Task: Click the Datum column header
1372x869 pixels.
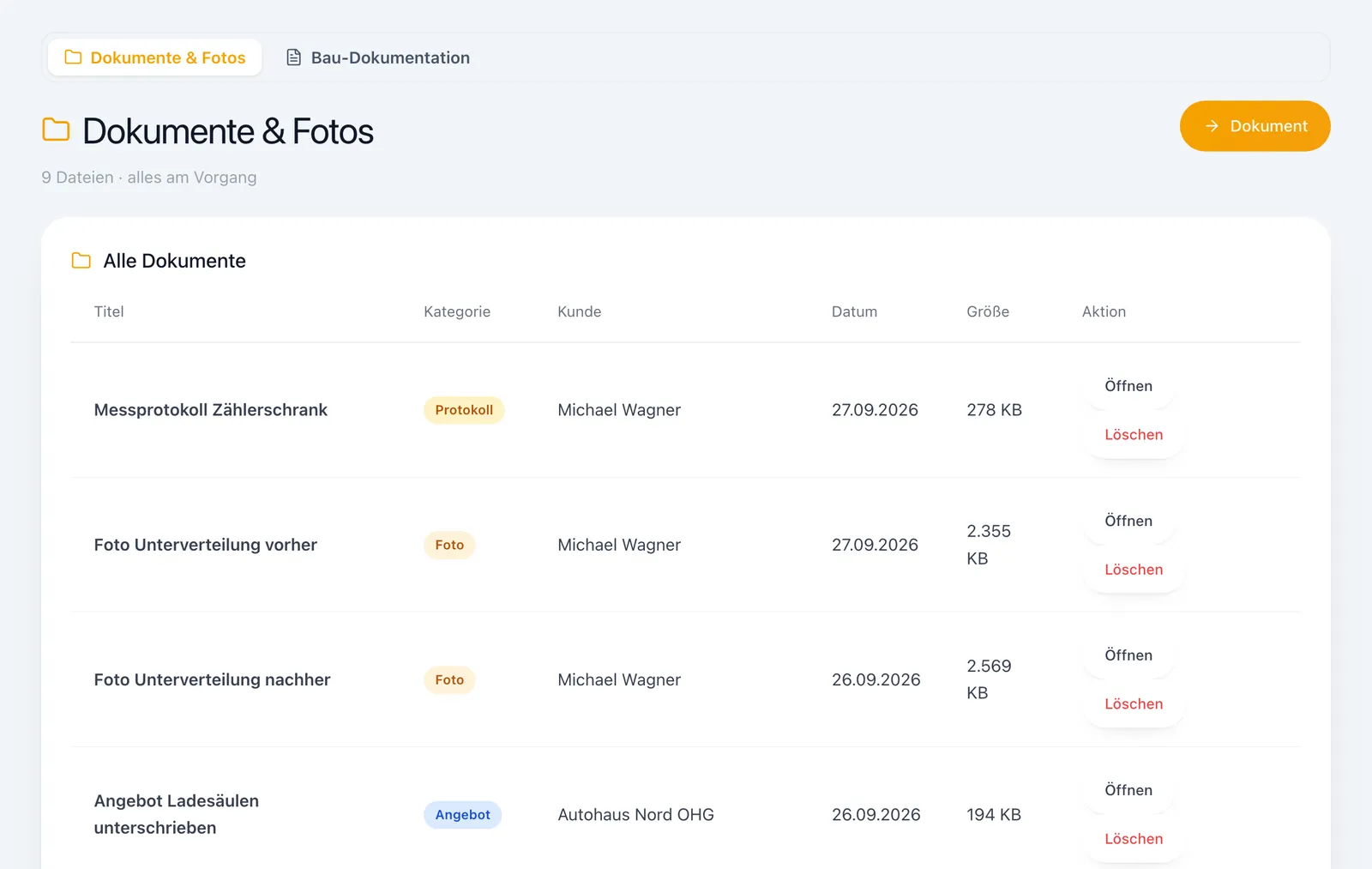Action: point(854,311)
